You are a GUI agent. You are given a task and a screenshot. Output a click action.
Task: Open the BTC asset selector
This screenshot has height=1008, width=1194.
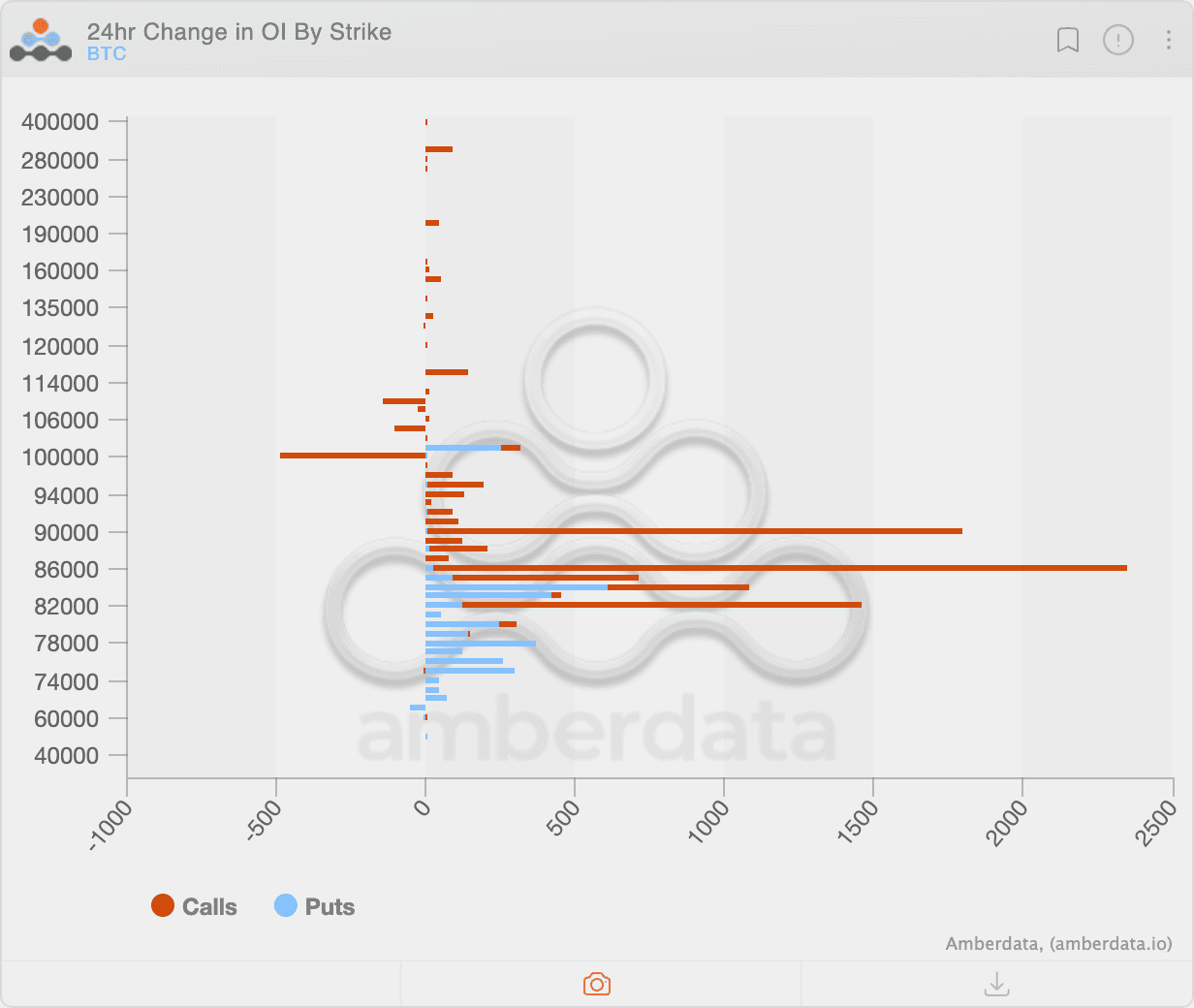pyautogui.click(x=106, y=54)
